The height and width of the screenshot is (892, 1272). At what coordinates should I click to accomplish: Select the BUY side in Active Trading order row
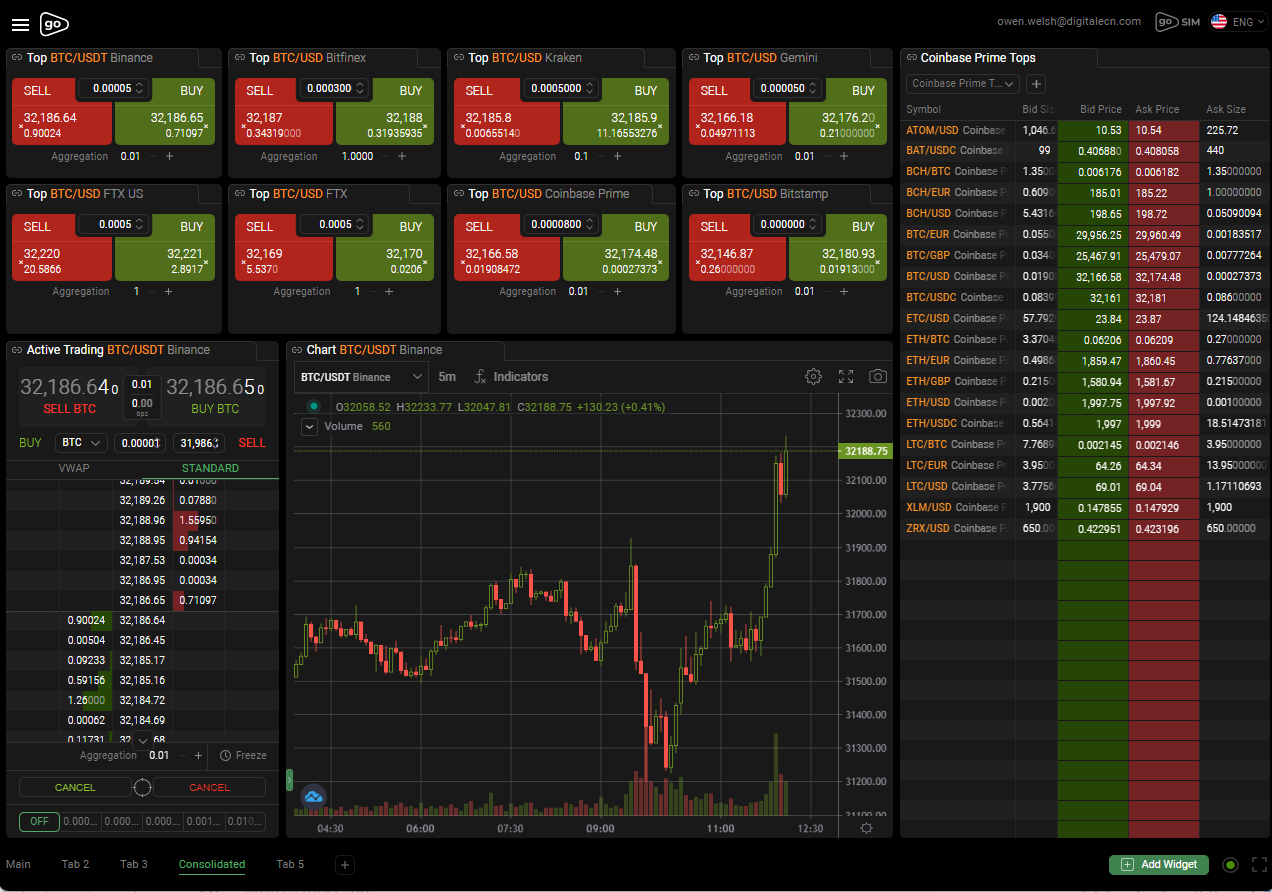[x=31, y=442]
